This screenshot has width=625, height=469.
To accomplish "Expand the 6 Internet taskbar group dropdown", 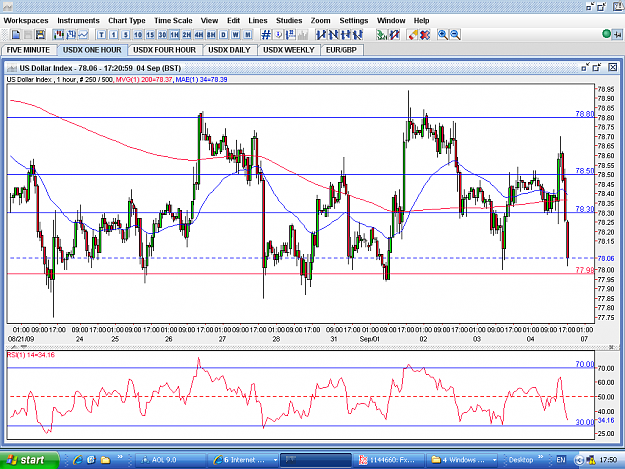I will click(275, 460).
